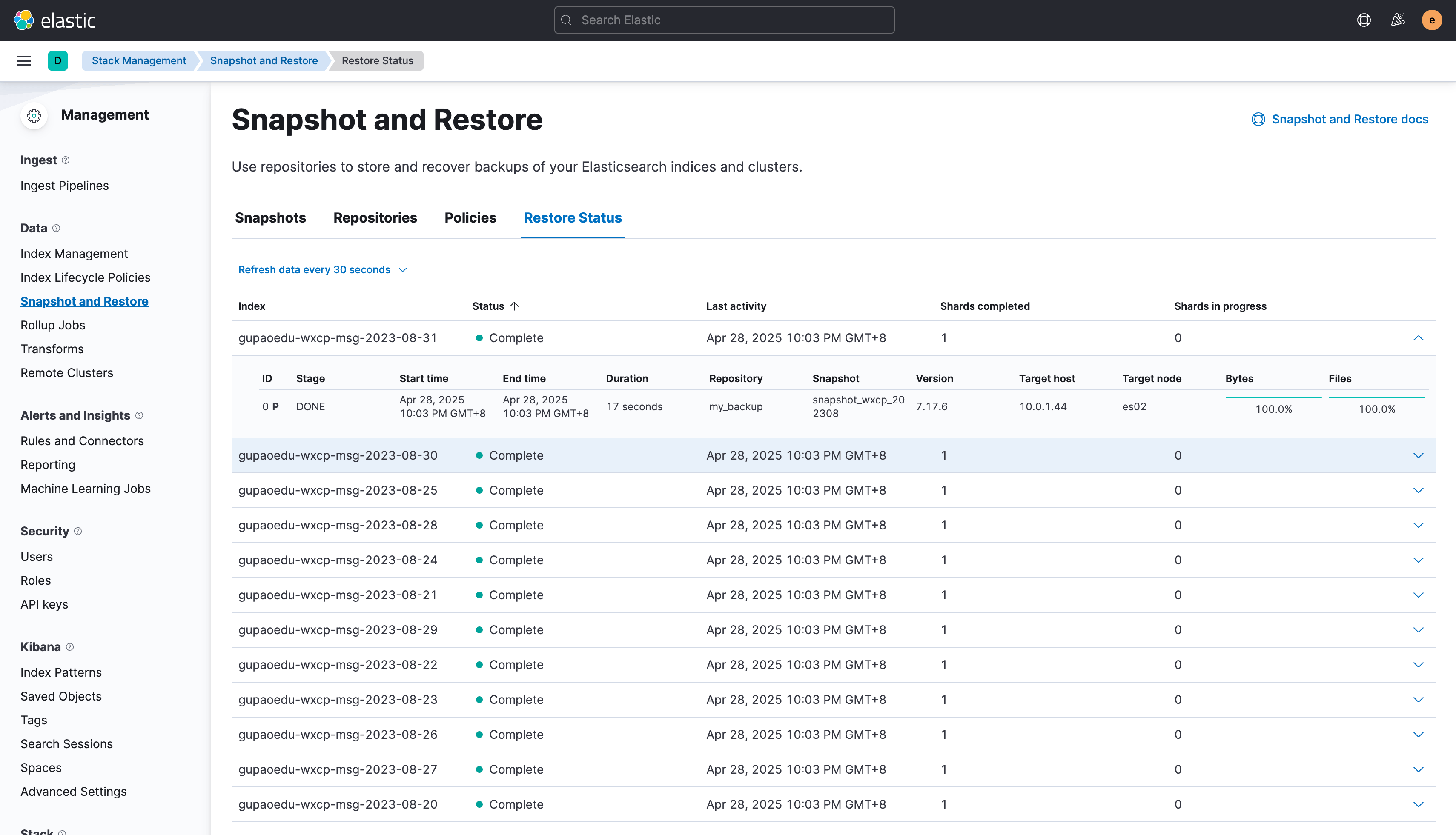Click the snapshot_wxcp_202308 snapshot value
The image size is (1456, 835).
coord(858,406)
